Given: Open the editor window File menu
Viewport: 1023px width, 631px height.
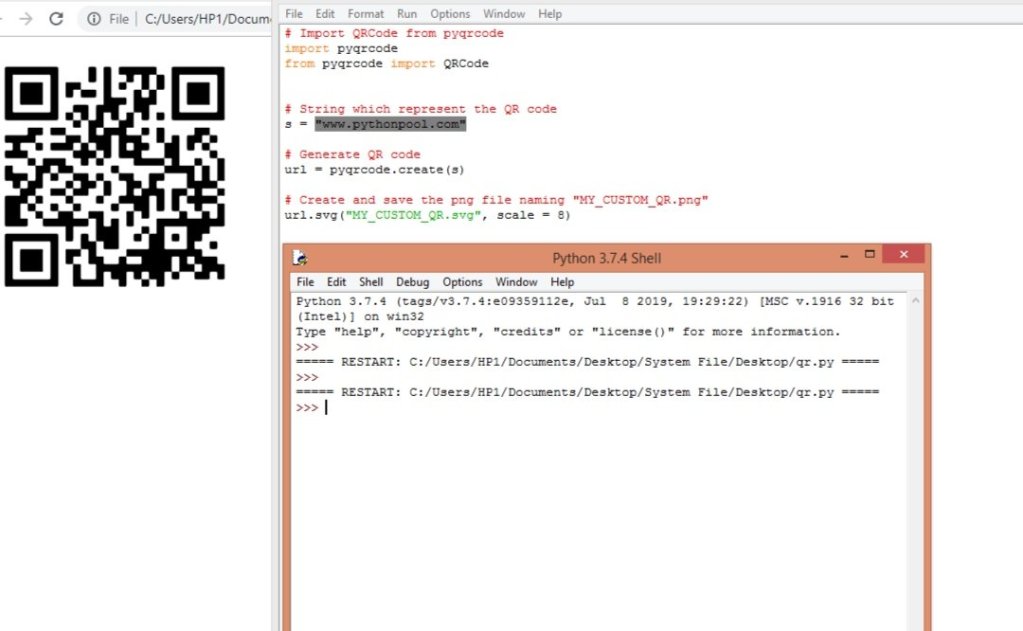Looking at the screenshot, I should pyautogui.click(x=294, y=14).
